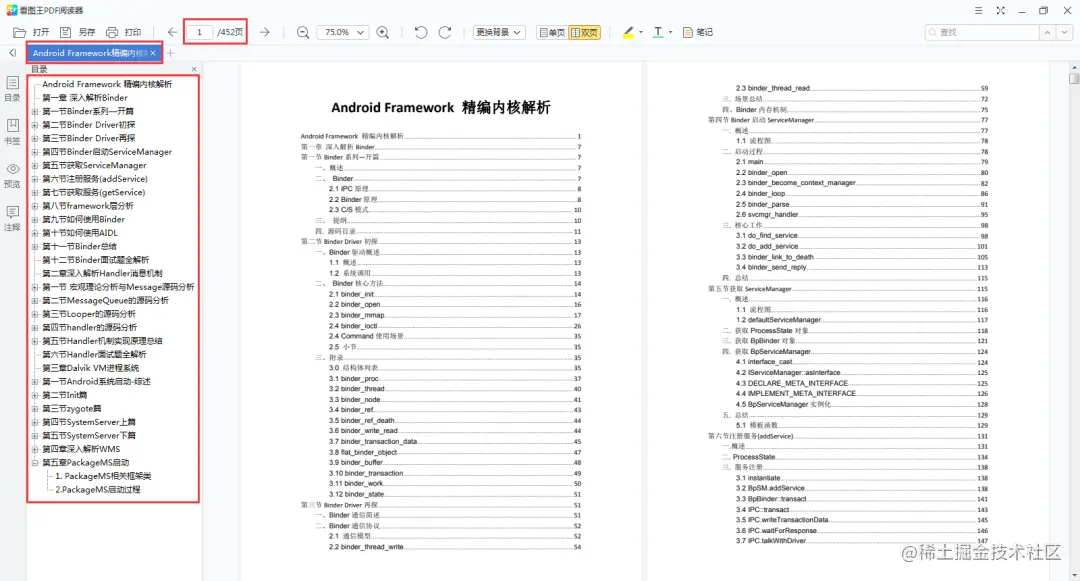Select 1. PackageMS相关框架类 in outline

tap(103, 476)
